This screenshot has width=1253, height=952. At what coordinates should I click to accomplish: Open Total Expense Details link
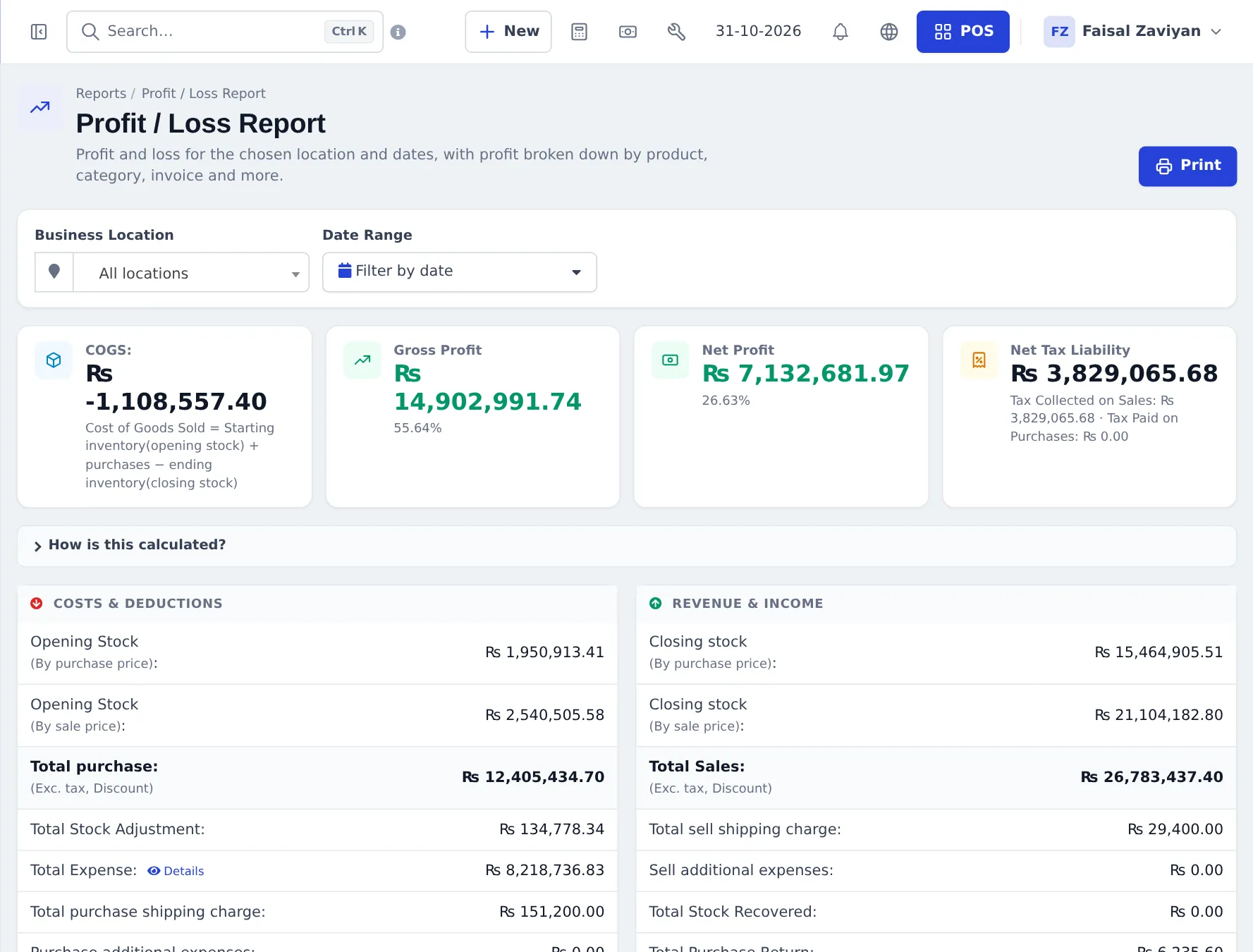pos(176,871)
